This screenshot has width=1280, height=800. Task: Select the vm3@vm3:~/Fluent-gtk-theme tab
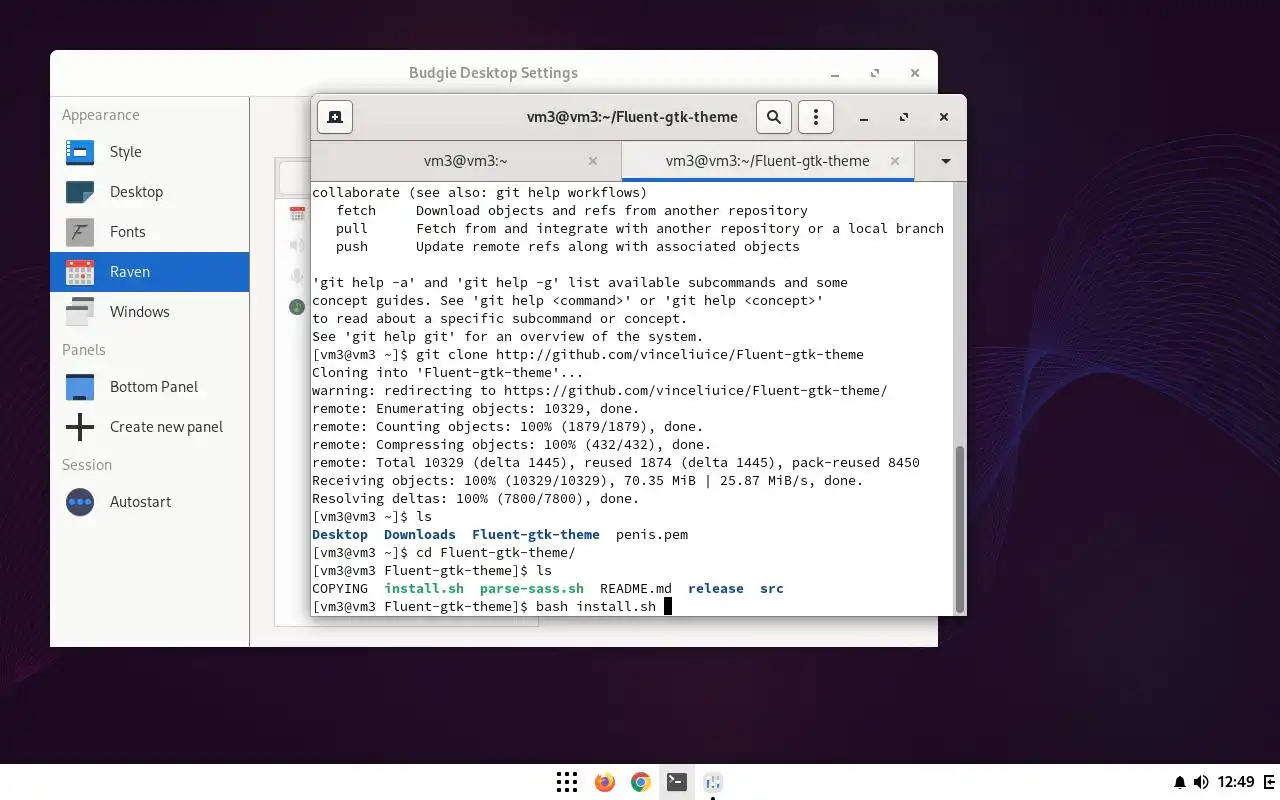pos(767,161)
